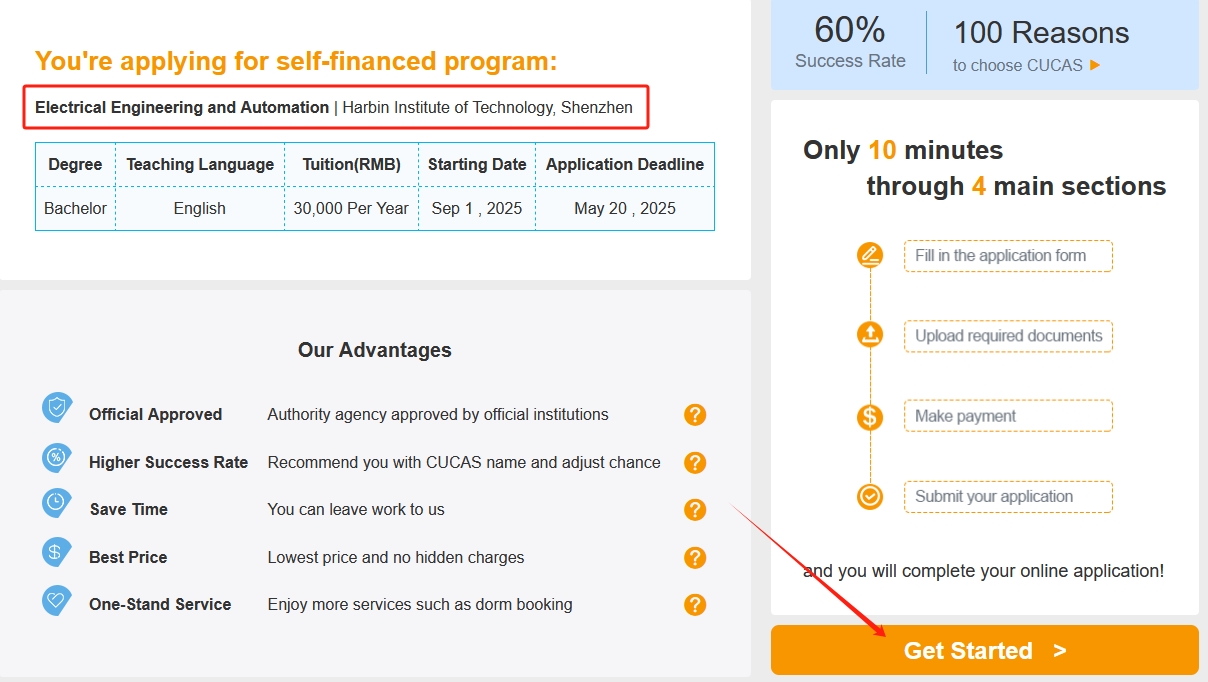The image size is (1208, 682).
Task: Open 100 Reasons to choose CUCAS link
Action: [1041, 46]
